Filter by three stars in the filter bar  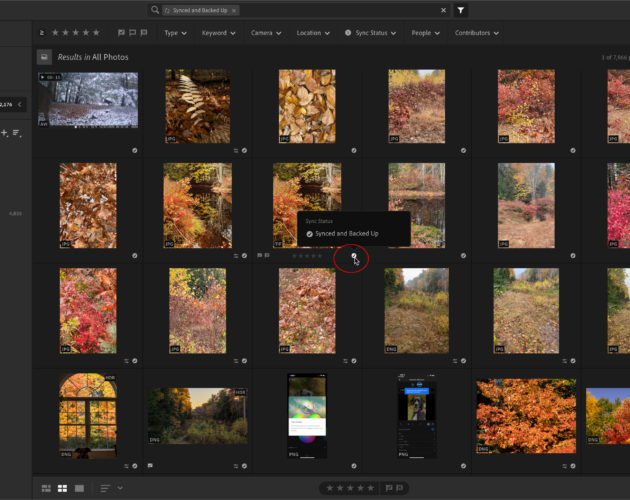76,33
